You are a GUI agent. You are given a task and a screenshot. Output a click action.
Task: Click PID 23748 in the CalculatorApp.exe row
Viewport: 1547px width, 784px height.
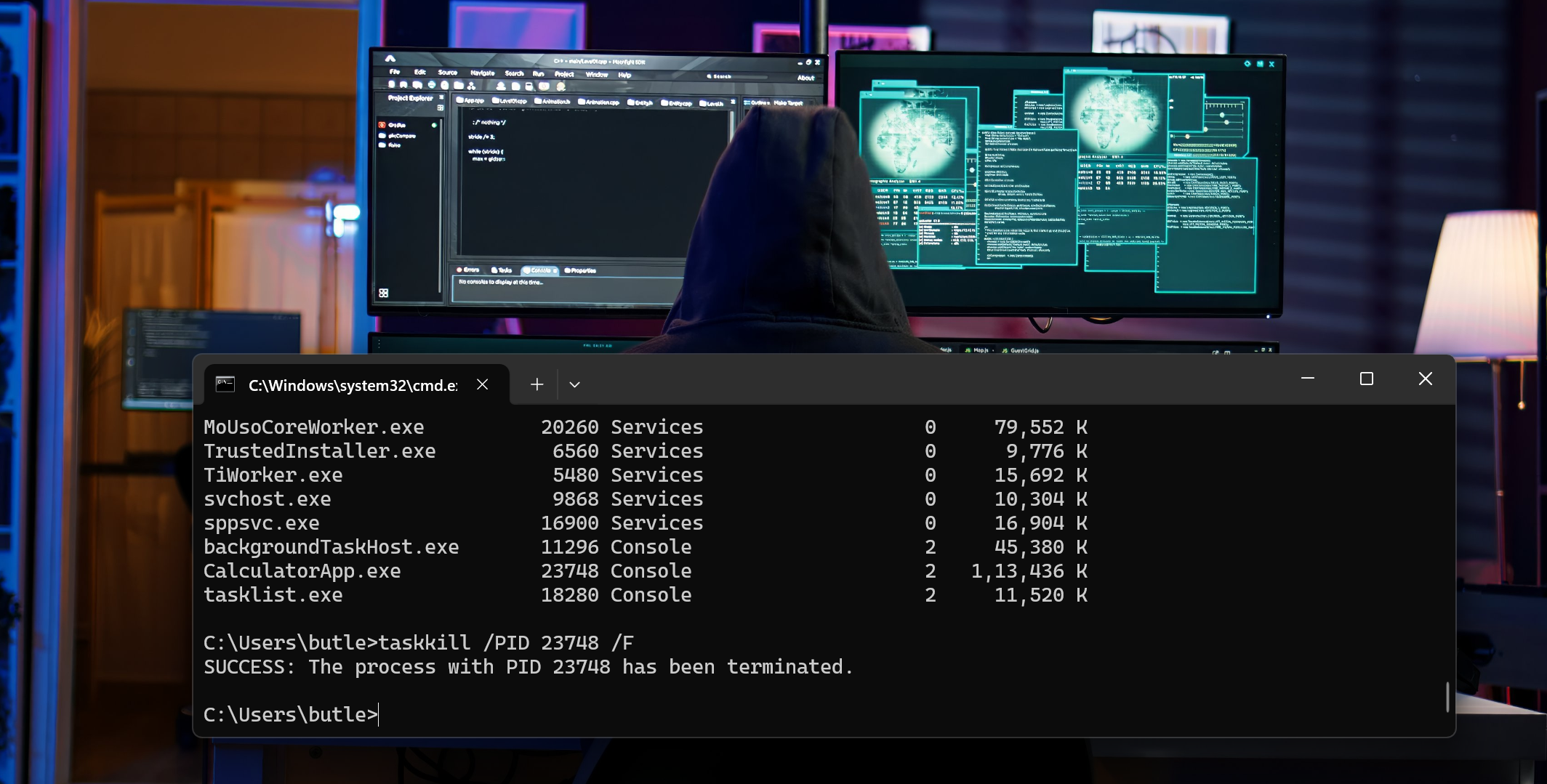[569, 571]
